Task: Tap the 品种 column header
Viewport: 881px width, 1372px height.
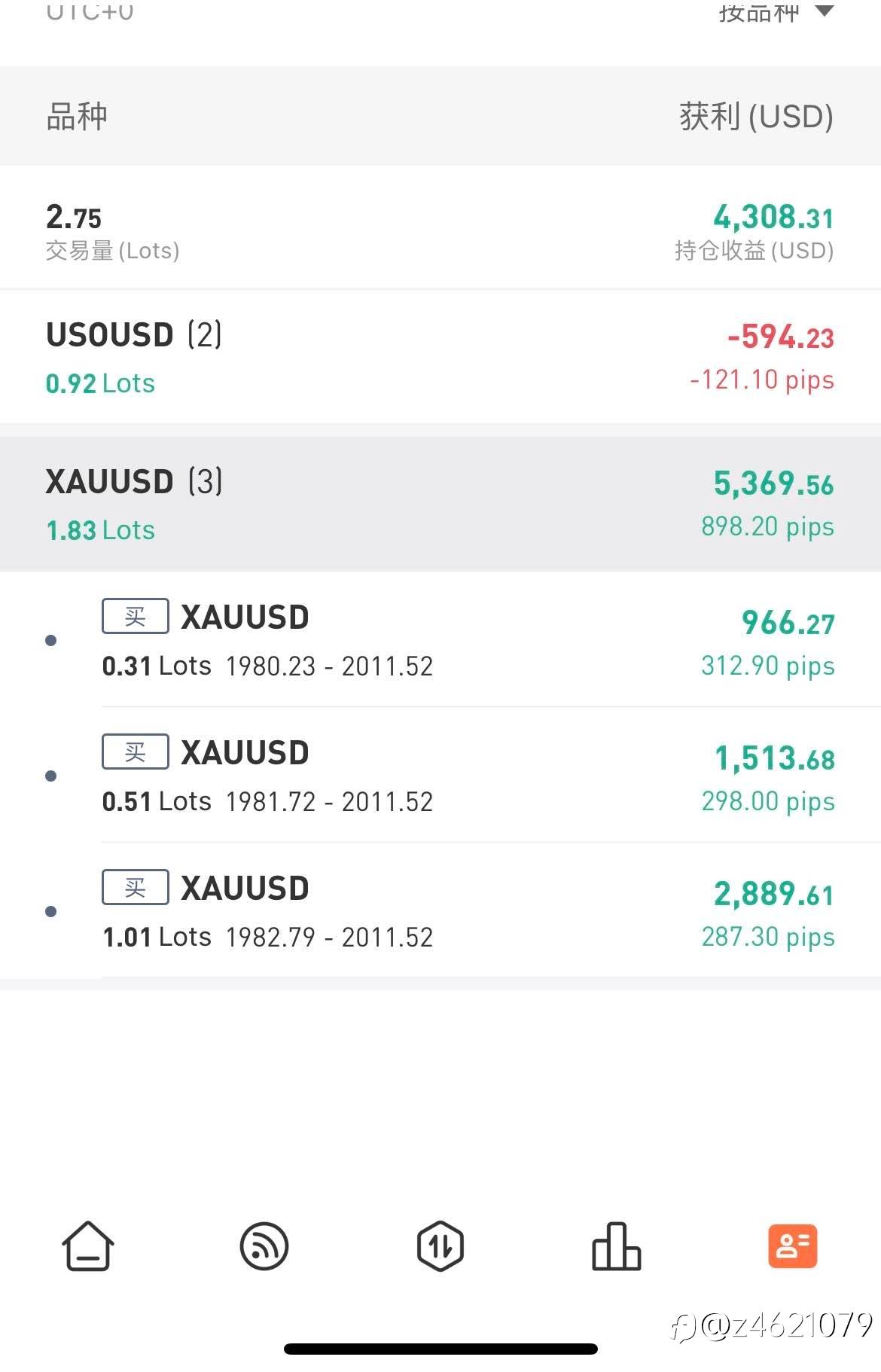Action: [77, 117]
